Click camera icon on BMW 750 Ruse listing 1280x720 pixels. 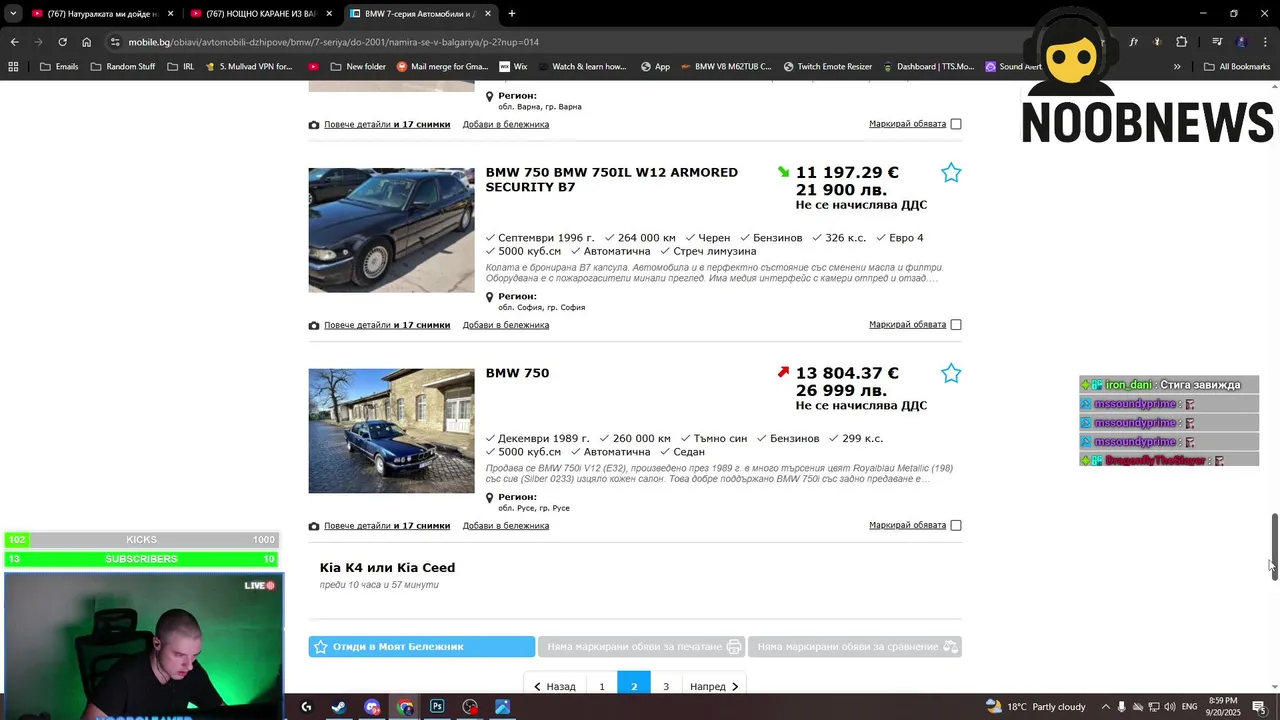coord(314,526)
